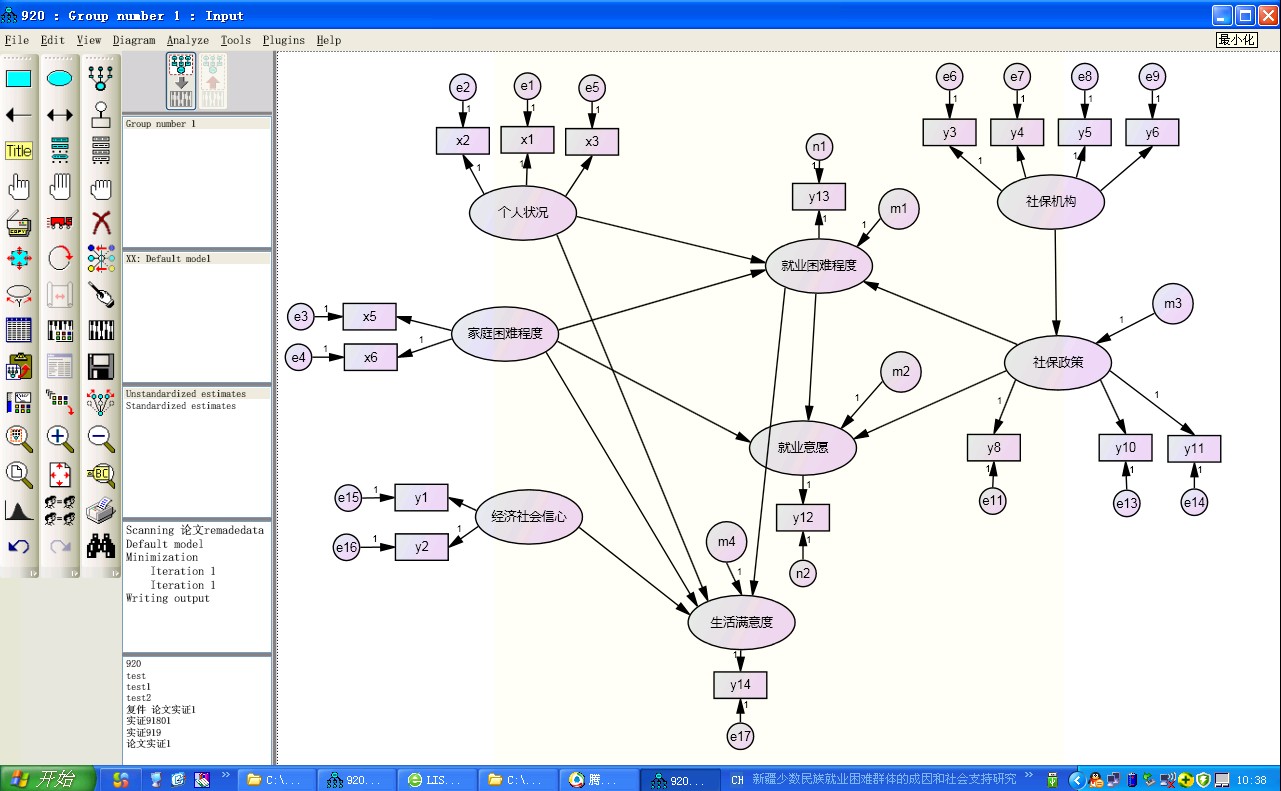Open the specification search binoculars icon

100,546
